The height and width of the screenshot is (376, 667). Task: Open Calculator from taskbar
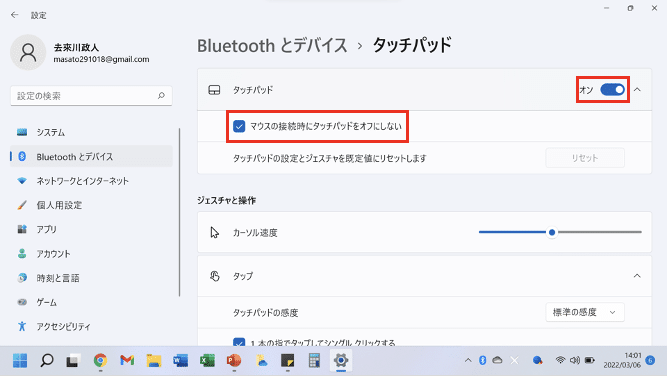(x=314, y=361)
